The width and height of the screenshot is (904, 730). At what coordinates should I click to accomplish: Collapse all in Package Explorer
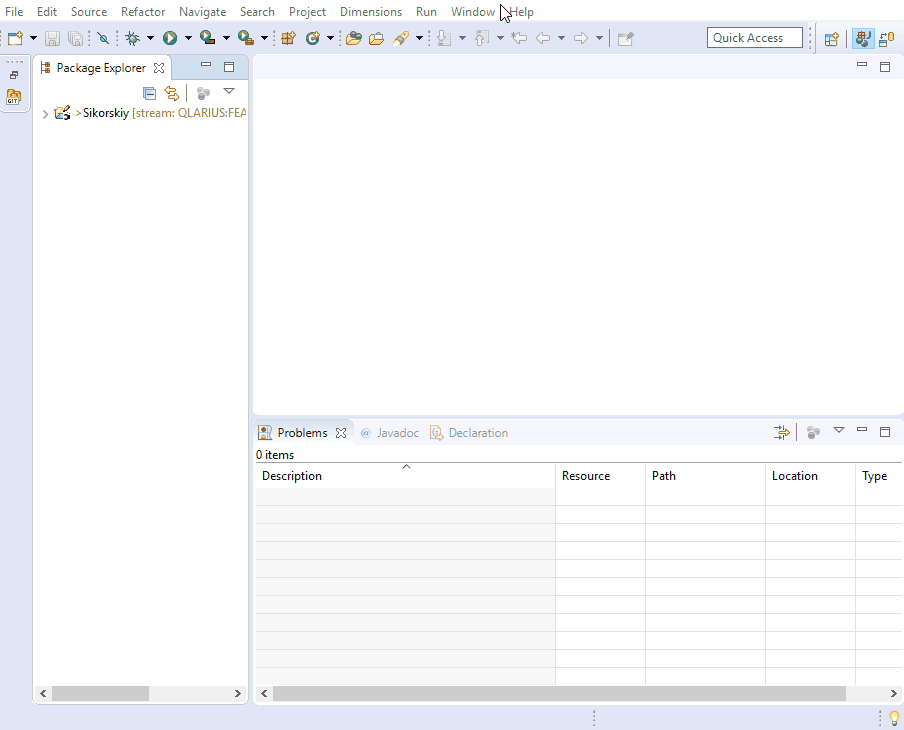[149, 93]
